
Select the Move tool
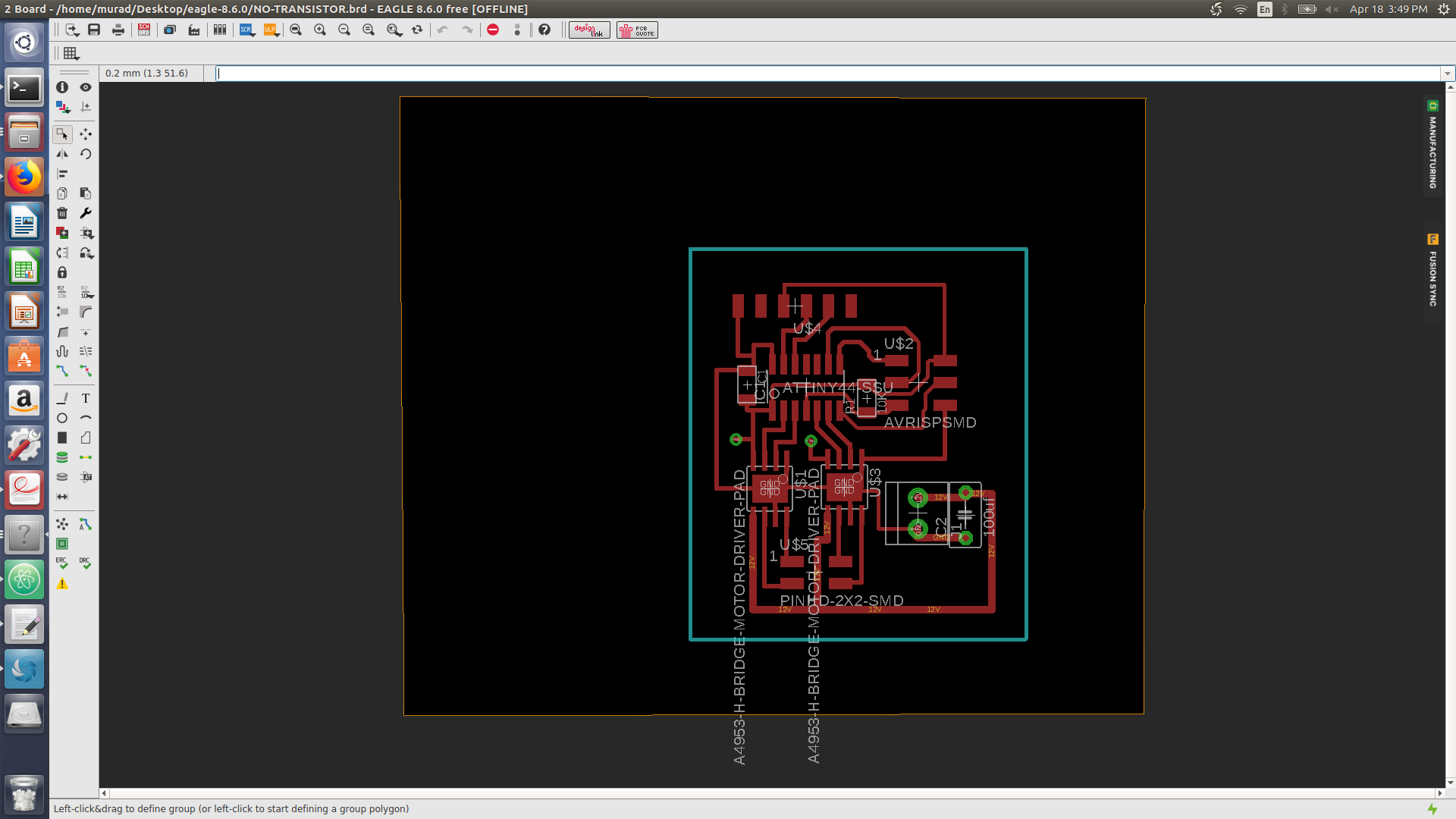click(x=86, y=134)
